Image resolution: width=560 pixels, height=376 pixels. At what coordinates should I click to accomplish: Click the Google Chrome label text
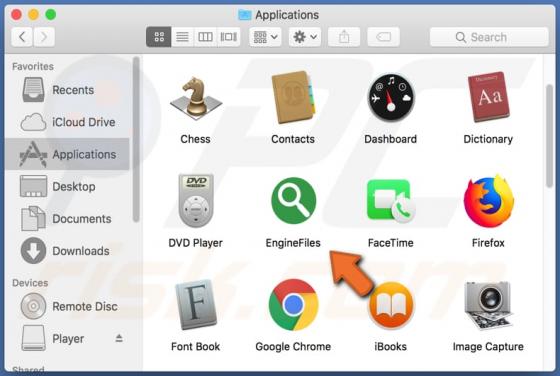click(x=293, y=347)
